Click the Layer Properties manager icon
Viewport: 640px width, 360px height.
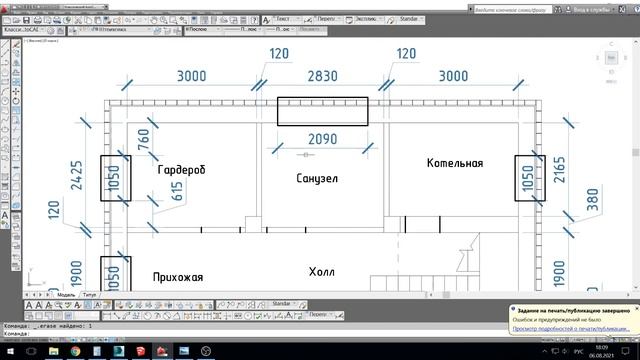click(x=73, y=31)
